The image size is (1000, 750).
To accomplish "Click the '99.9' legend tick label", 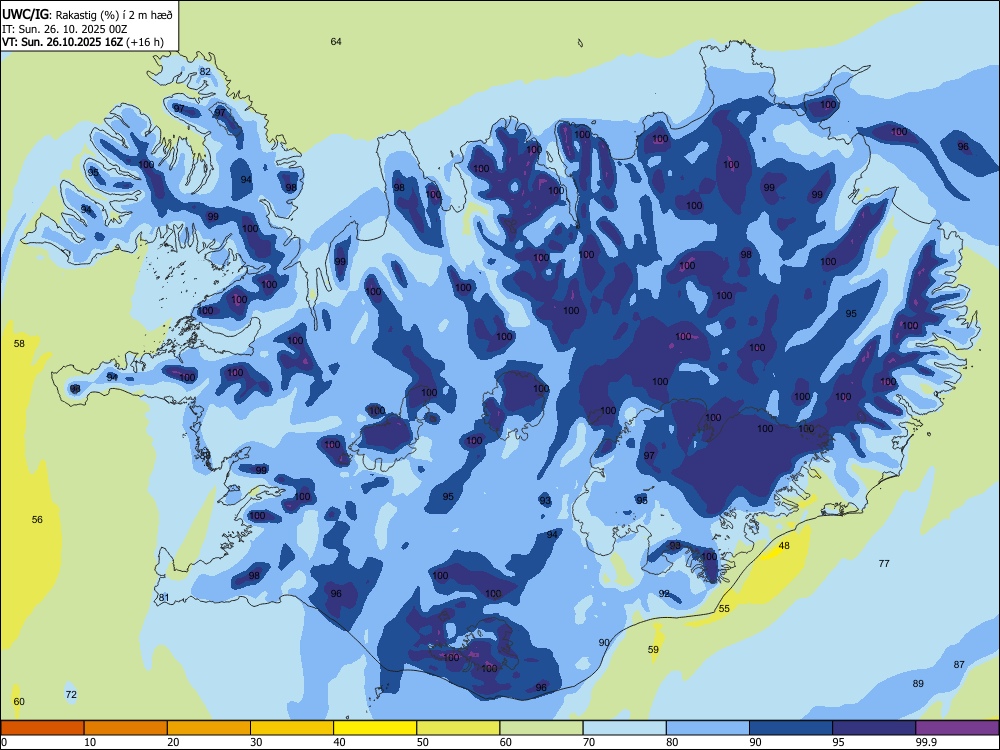I will click(x=926, y=742).
